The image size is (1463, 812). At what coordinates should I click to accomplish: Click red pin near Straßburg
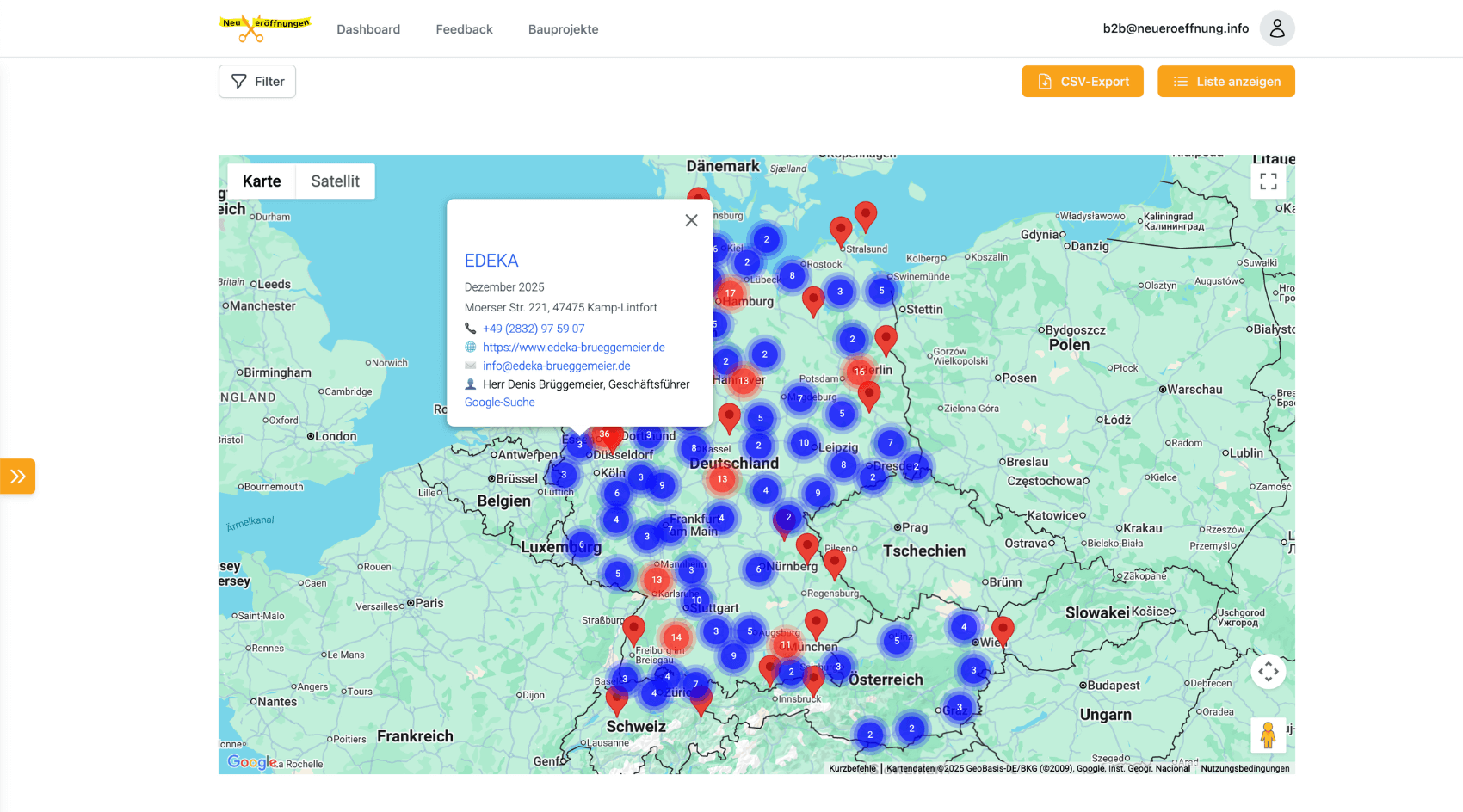[x=633, y=630]
